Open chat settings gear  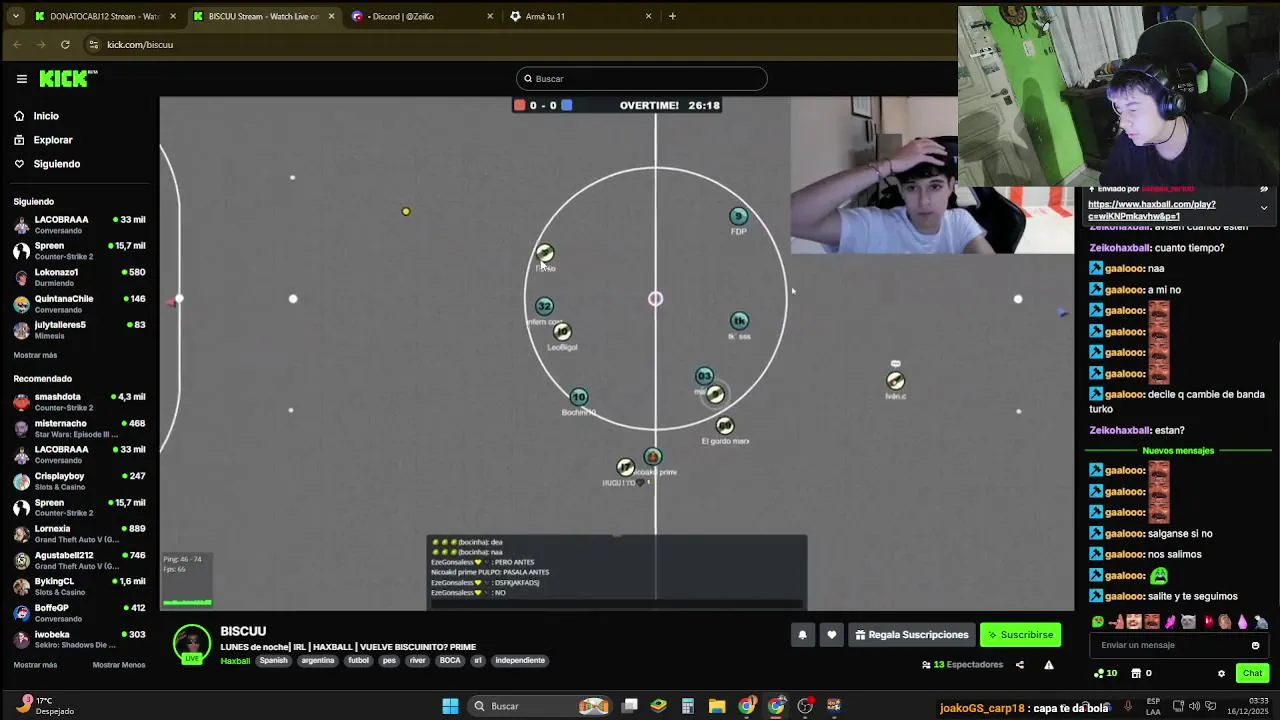1221,673
